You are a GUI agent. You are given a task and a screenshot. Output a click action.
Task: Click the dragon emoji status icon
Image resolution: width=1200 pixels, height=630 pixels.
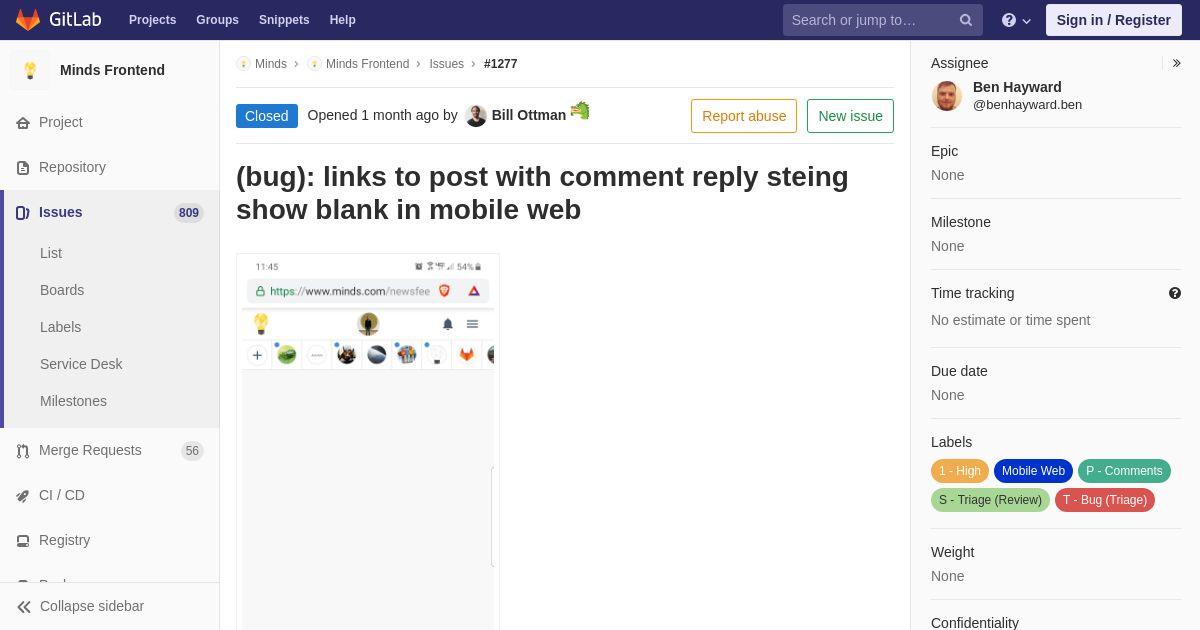(580, 111)
